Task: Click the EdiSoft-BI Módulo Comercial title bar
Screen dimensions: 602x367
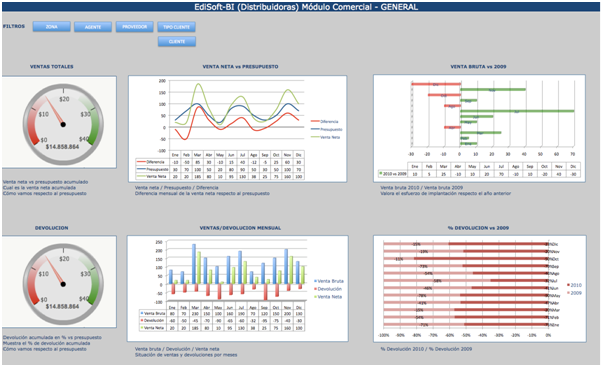Action: [x=301, y=7]
